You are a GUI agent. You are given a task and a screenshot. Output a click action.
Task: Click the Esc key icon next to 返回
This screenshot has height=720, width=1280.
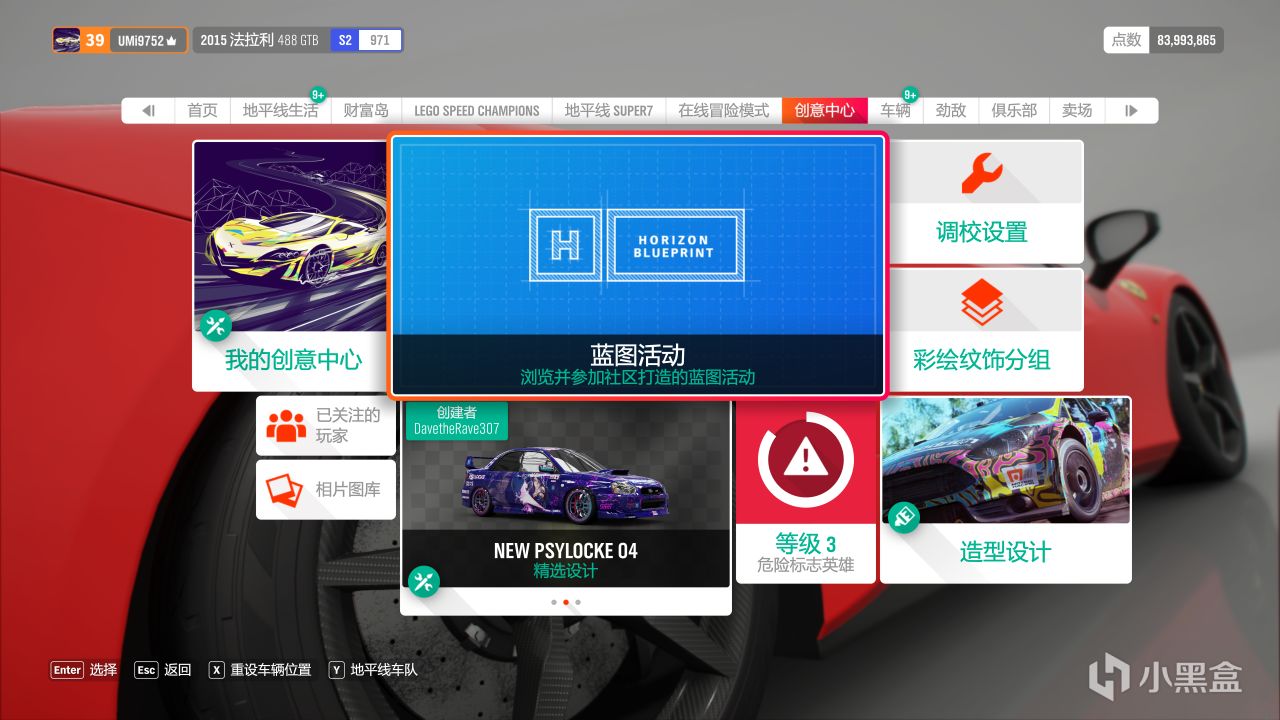(x=146, y=670)
